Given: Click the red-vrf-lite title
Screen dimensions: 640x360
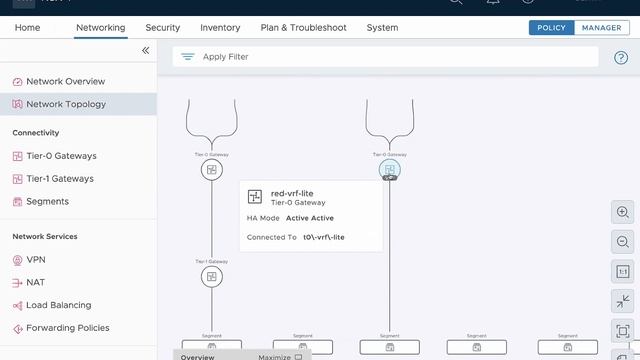Looking at the screenshot, I should click(292, 193).
